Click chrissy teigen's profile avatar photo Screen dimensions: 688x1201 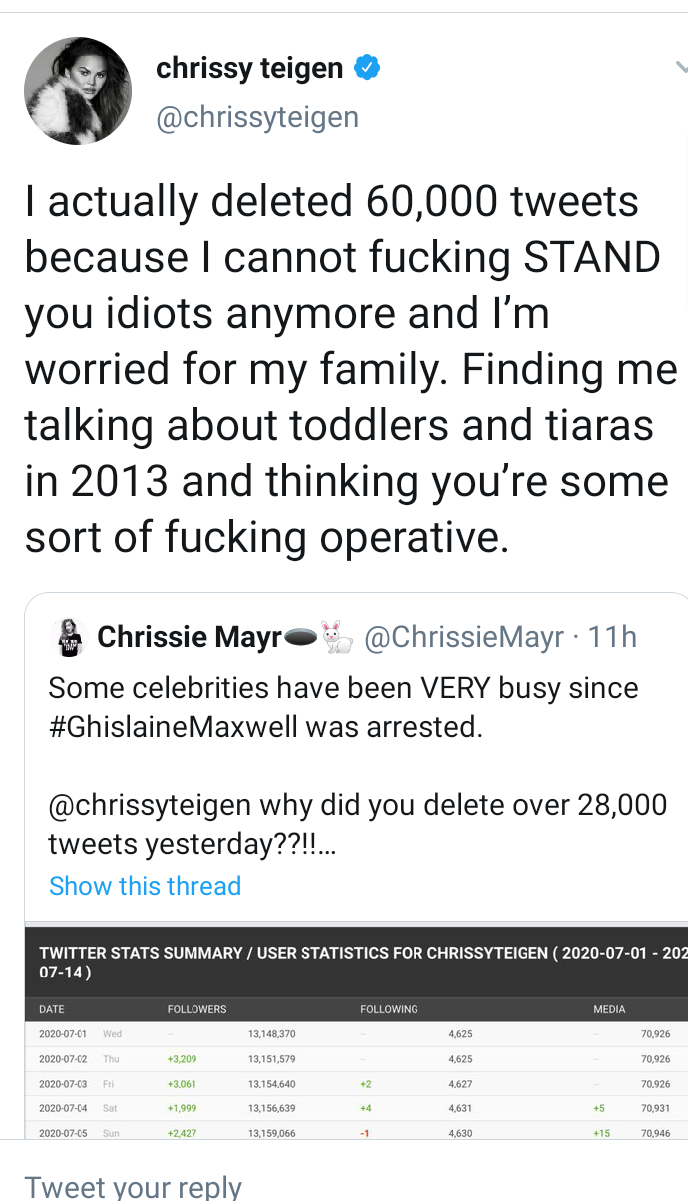coord(78,91)
